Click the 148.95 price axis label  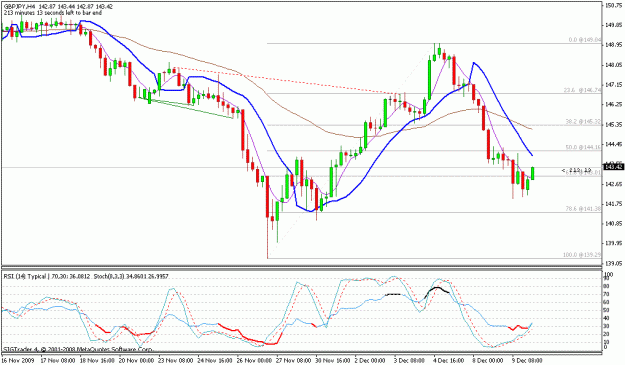[614, 45]
